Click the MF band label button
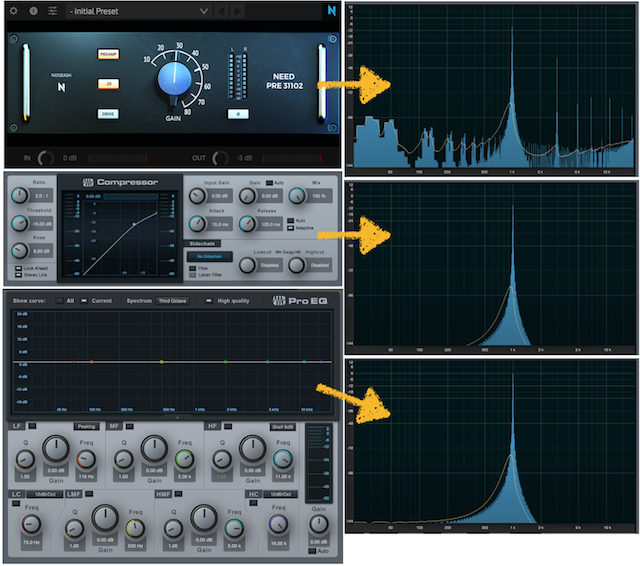 click(x=114, y=426)
